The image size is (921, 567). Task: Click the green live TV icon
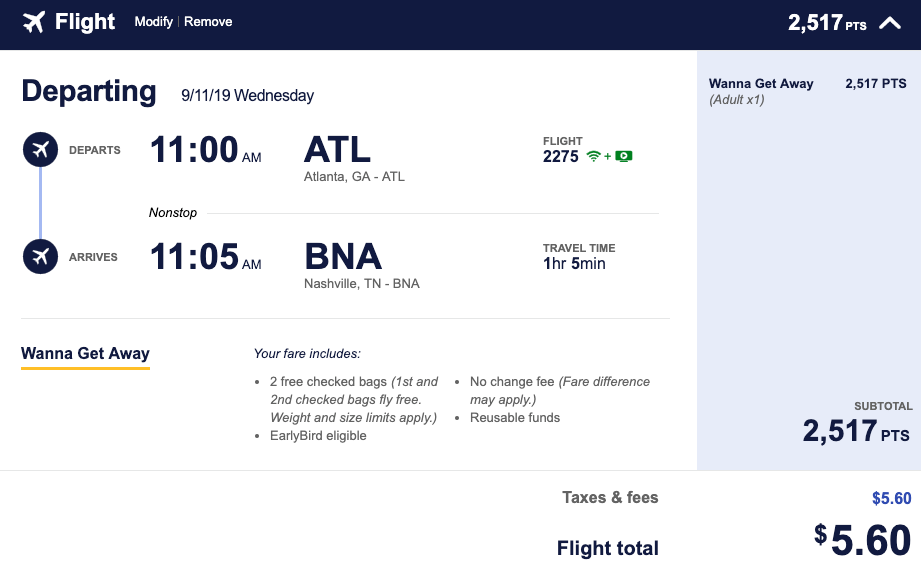[x=624, y=156]
